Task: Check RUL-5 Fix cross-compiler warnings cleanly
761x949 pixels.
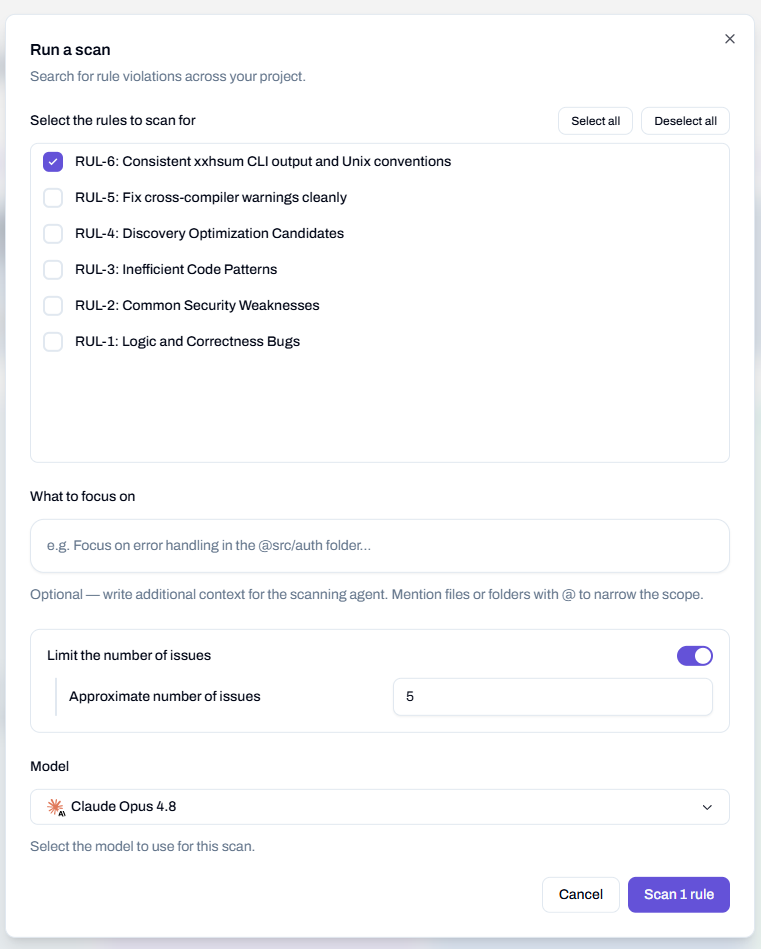Action: click(53, 198)
